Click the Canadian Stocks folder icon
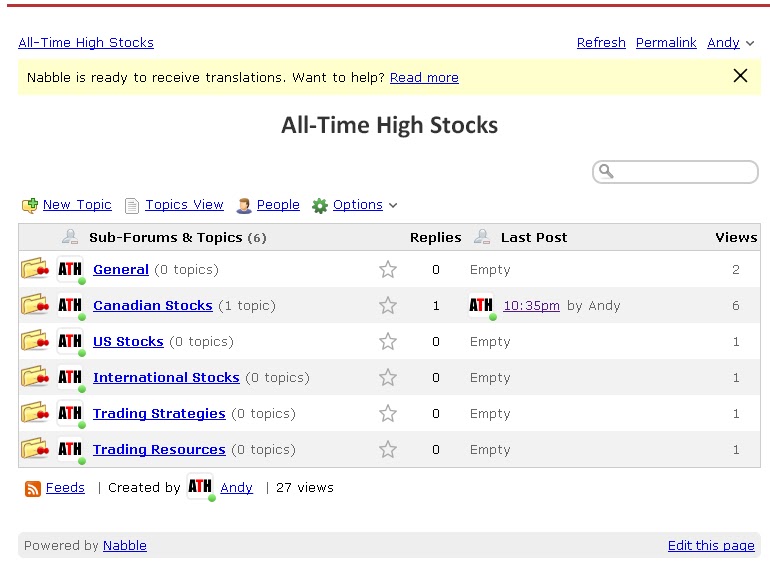 click(35, 305)
